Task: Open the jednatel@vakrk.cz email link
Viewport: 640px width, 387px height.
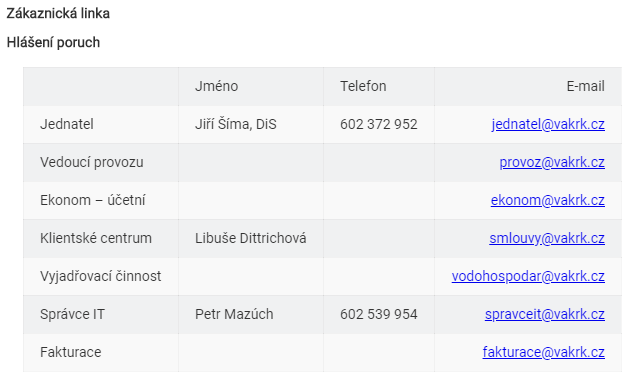Action: pyautogui.click(x=548, y=124)
